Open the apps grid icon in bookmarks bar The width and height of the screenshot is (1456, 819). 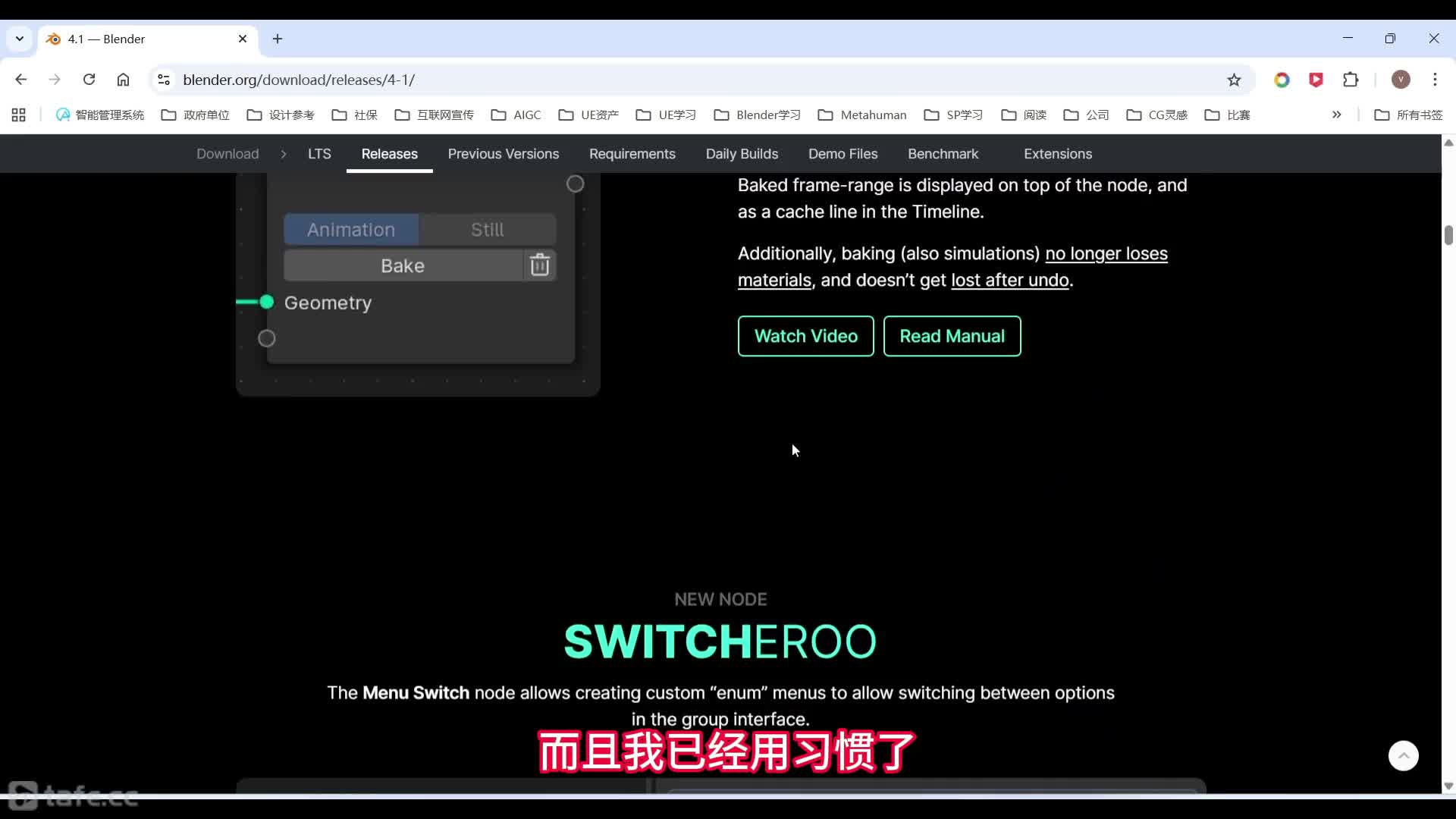pyautogui.click(x=19, y=115)
